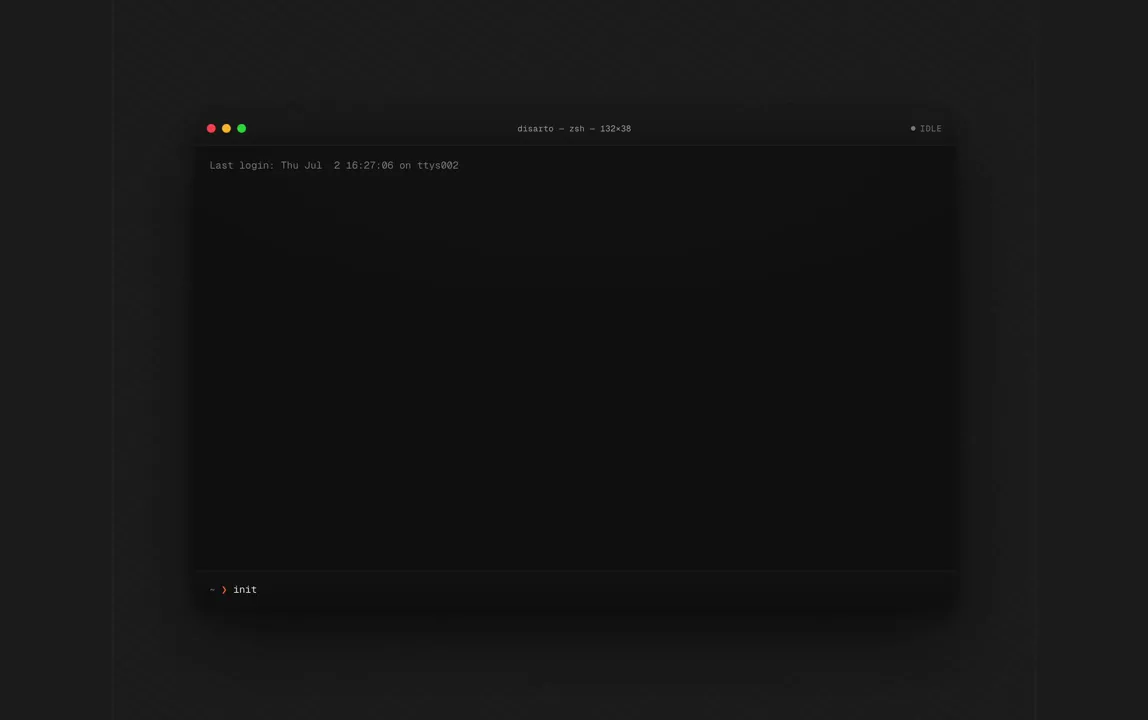Click the 'init' command text in the prompt
Viewport: 1148px width, 720px height.
coord(245,590)
